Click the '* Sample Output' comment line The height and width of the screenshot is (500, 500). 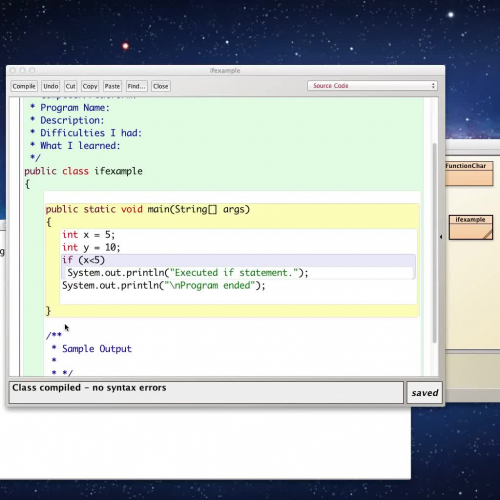click(x=92, y=349)
